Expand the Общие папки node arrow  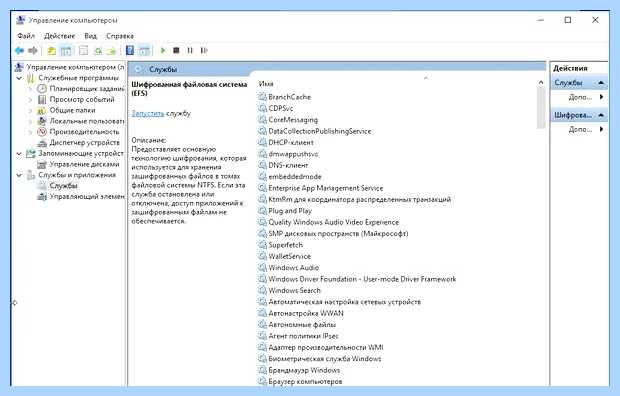point(30,110)
